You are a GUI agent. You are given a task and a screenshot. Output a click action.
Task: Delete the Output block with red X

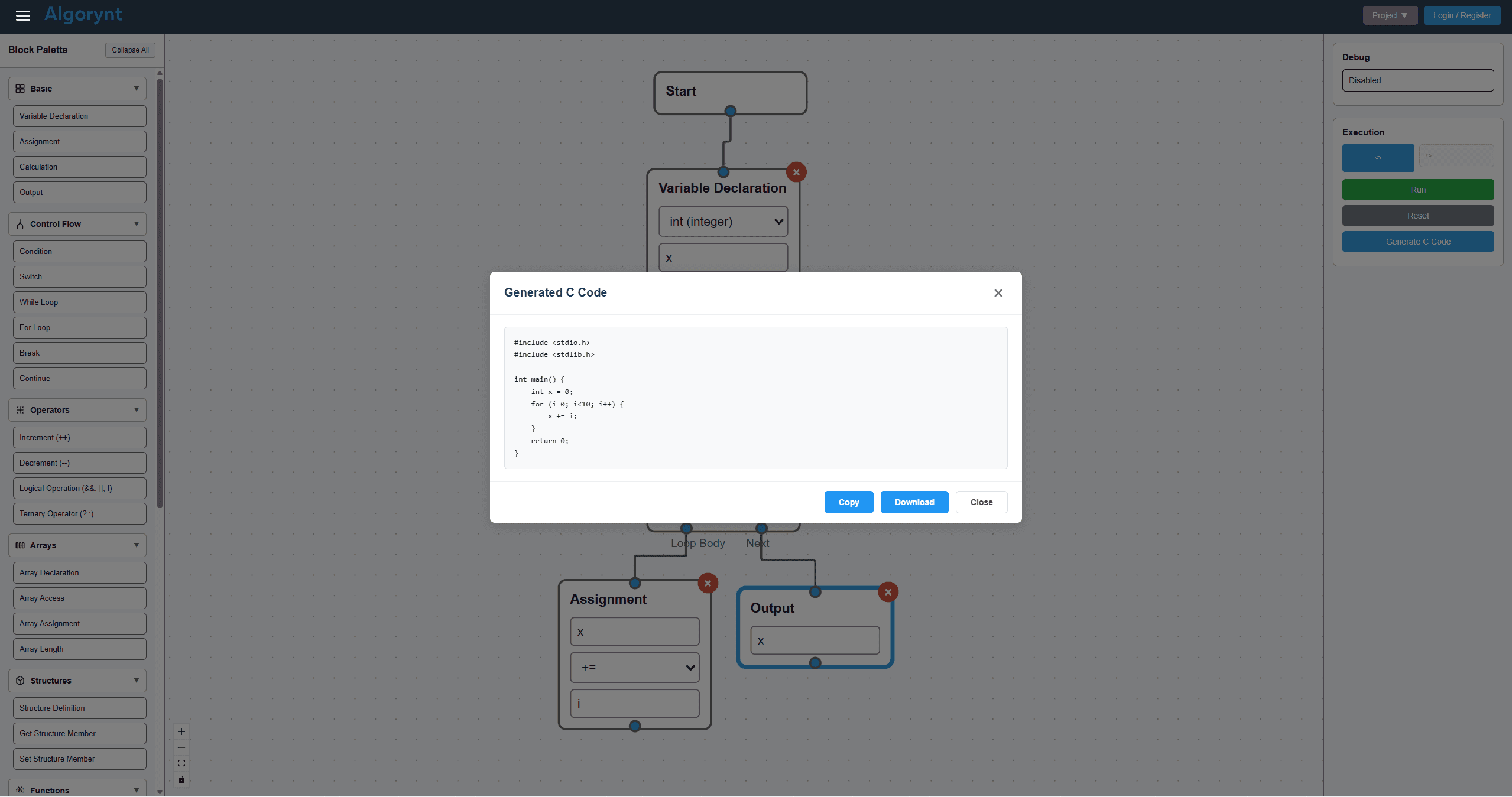(888, 592)
